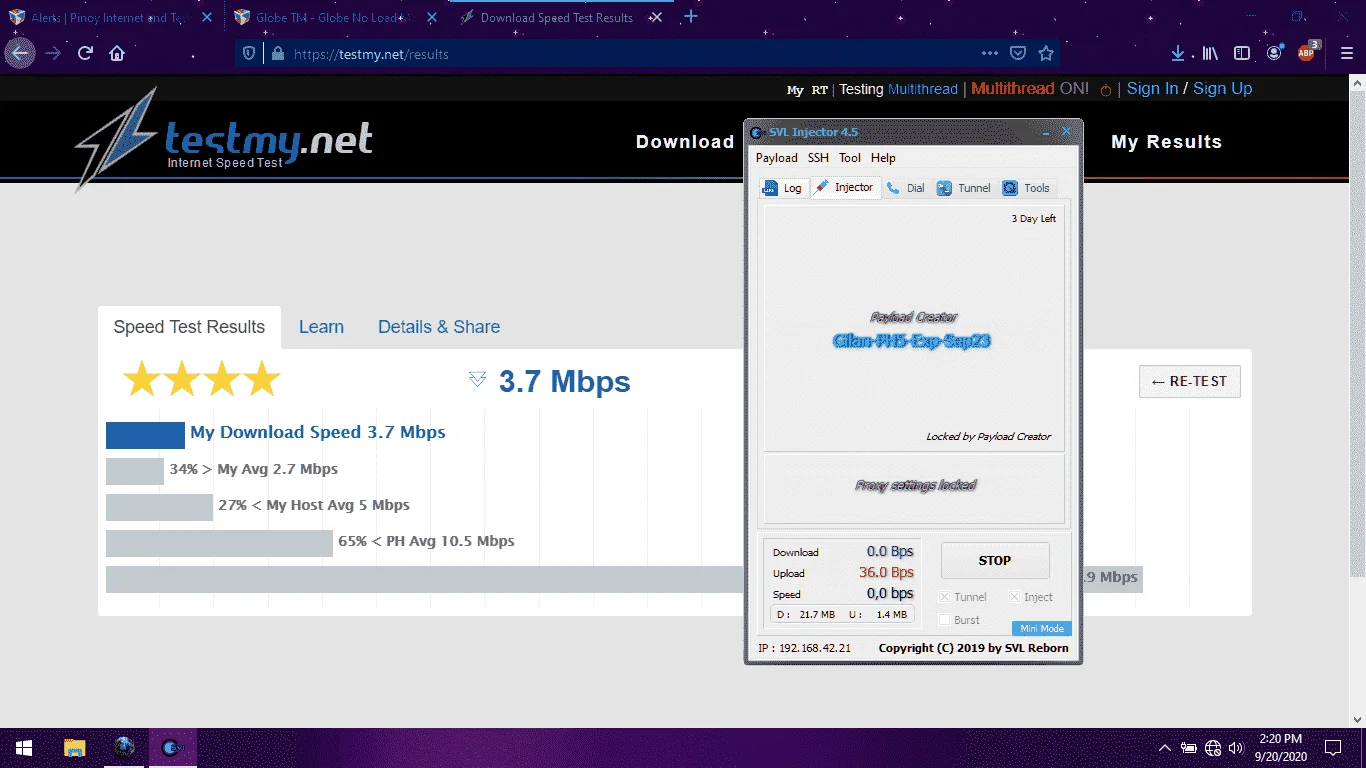Enable the Burst checkbox

[x=945, y=620]
